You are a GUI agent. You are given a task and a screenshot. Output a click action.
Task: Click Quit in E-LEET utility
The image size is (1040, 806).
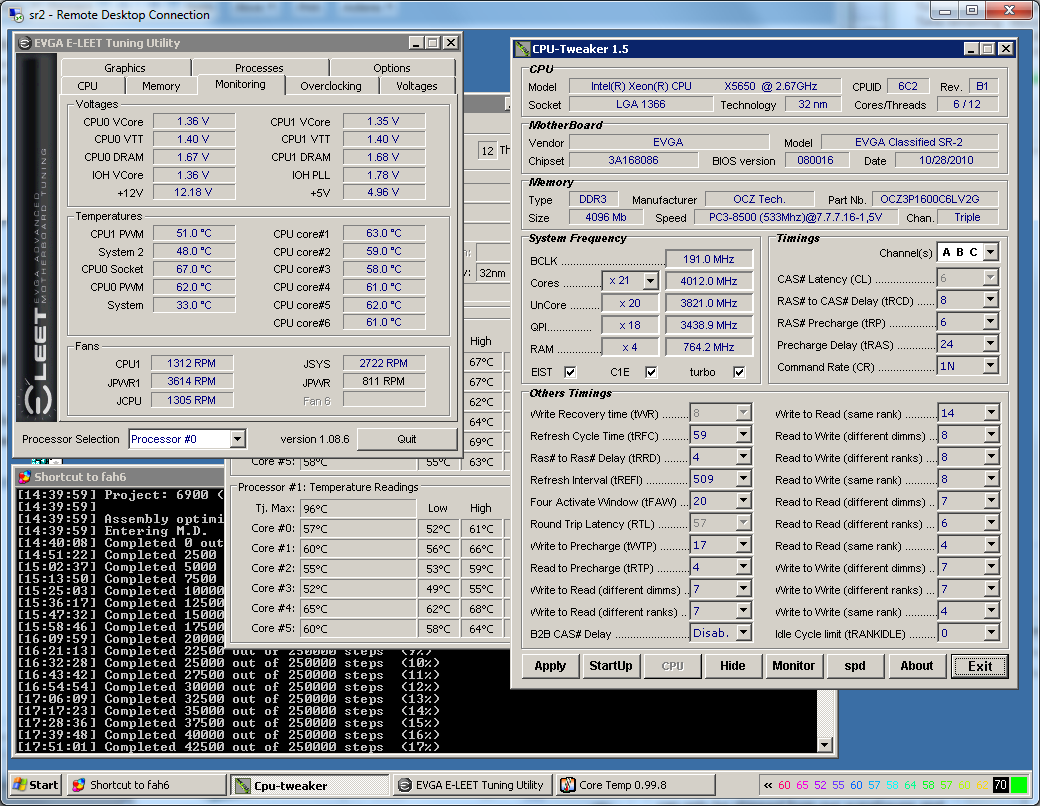click(x=407, y=439)
